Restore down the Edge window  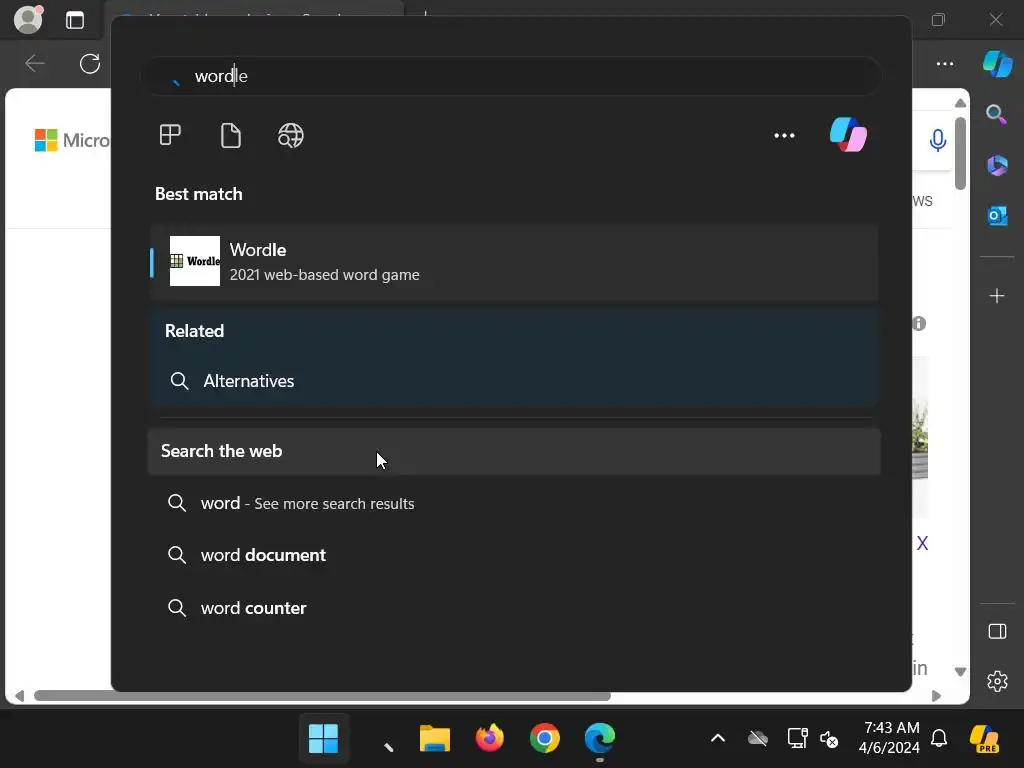click(x=938, y=20)
